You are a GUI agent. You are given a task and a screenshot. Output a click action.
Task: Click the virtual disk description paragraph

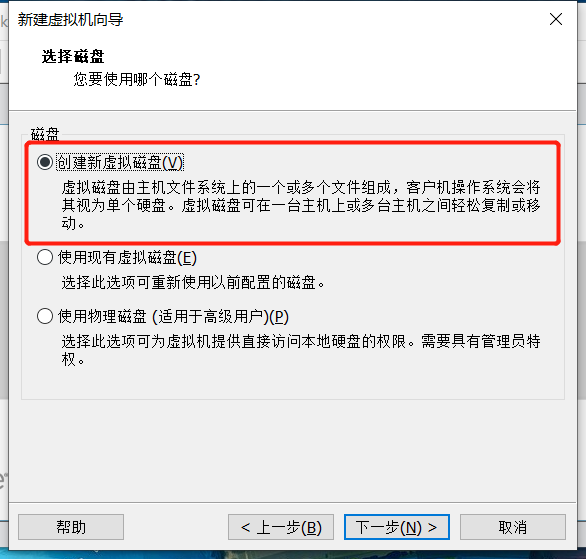(x=301, y=205)
